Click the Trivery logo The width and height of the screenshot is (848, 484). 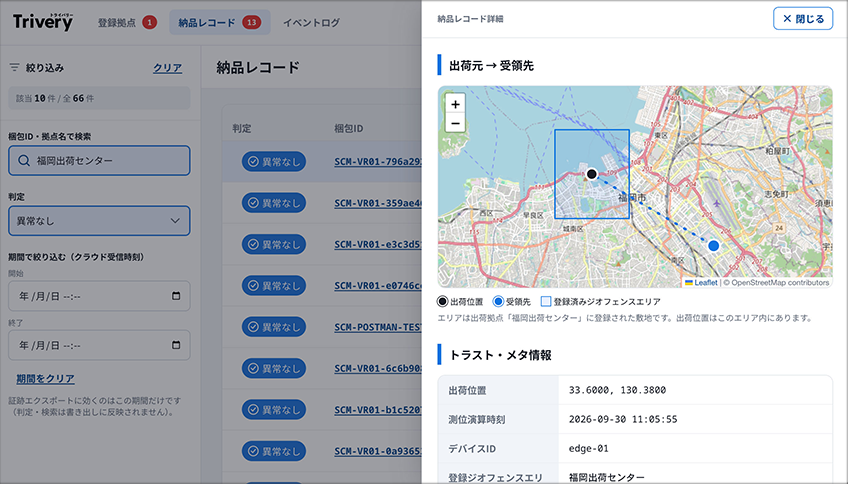pyautogui.click(x=43, y=22)
